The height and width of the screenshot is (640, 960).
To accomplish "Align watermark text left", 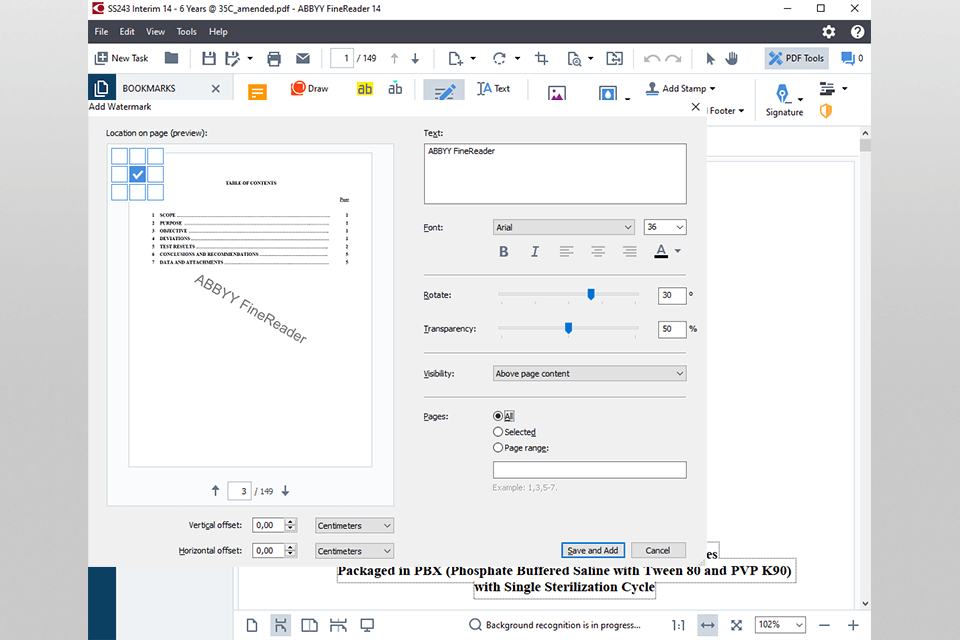I will 566,252.
